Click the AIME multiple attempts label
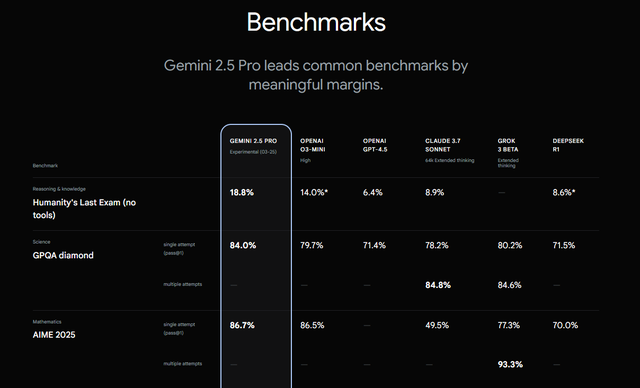640x388 pixels. (x=182, y=364)
